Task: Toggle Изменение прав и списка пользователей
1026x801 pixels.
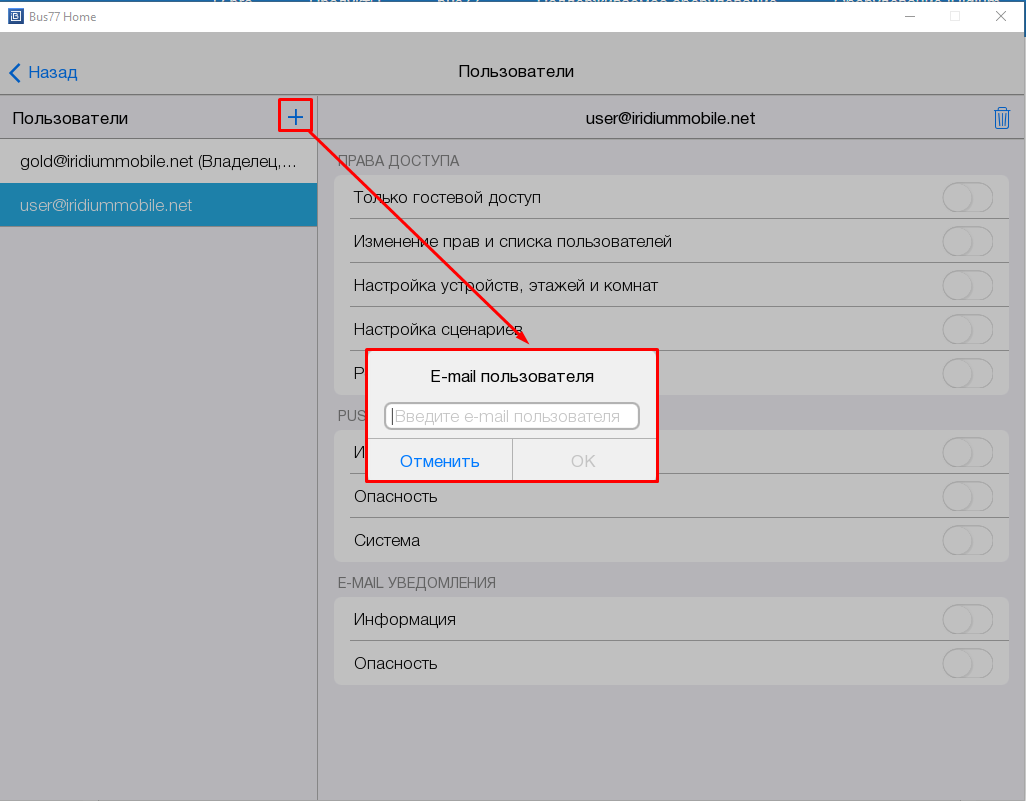Action: [967, 242]
